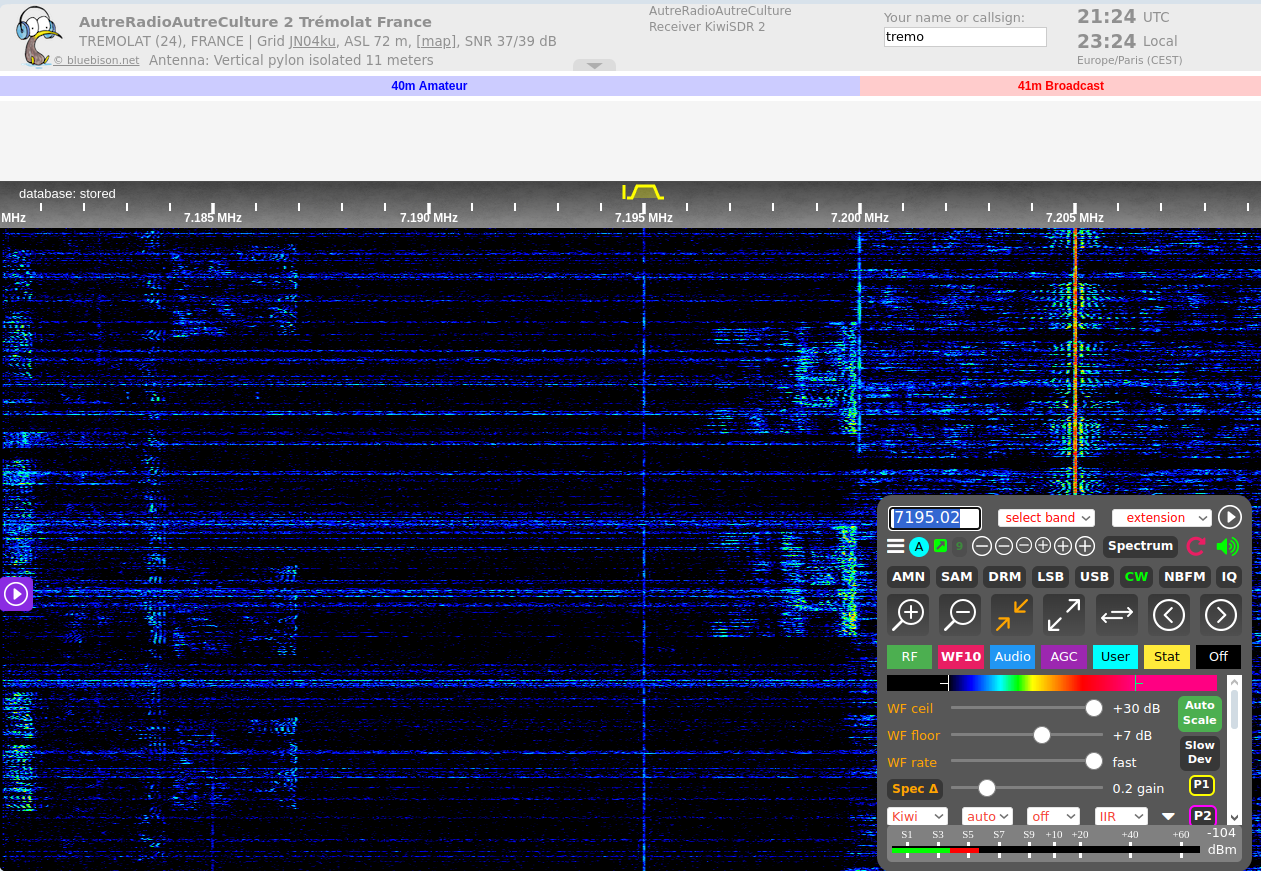Click the name or callsign input field
The image size is (1261, 871).
[x=965, y=37]
